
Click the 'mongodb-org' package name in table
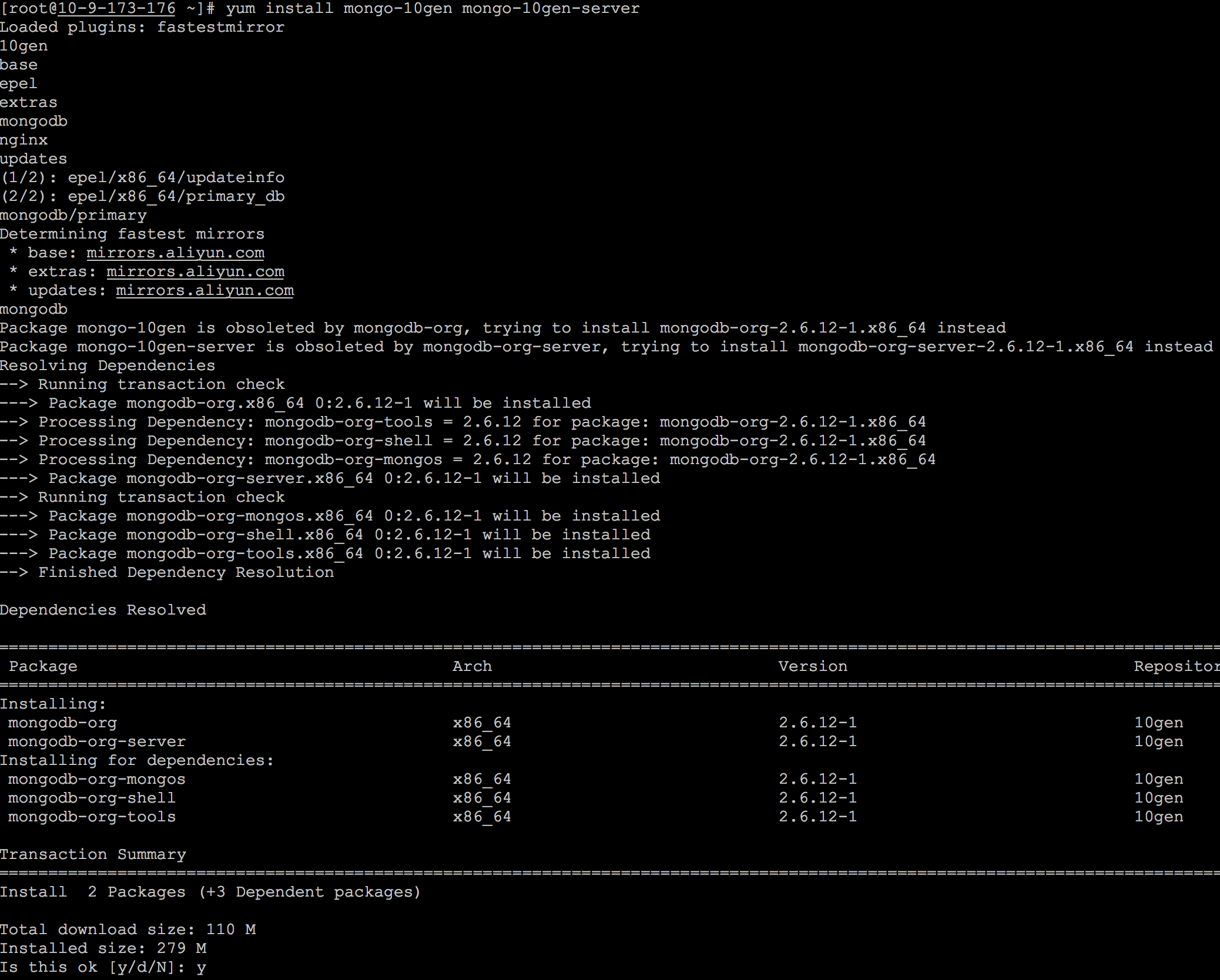(x=63, y=723)
